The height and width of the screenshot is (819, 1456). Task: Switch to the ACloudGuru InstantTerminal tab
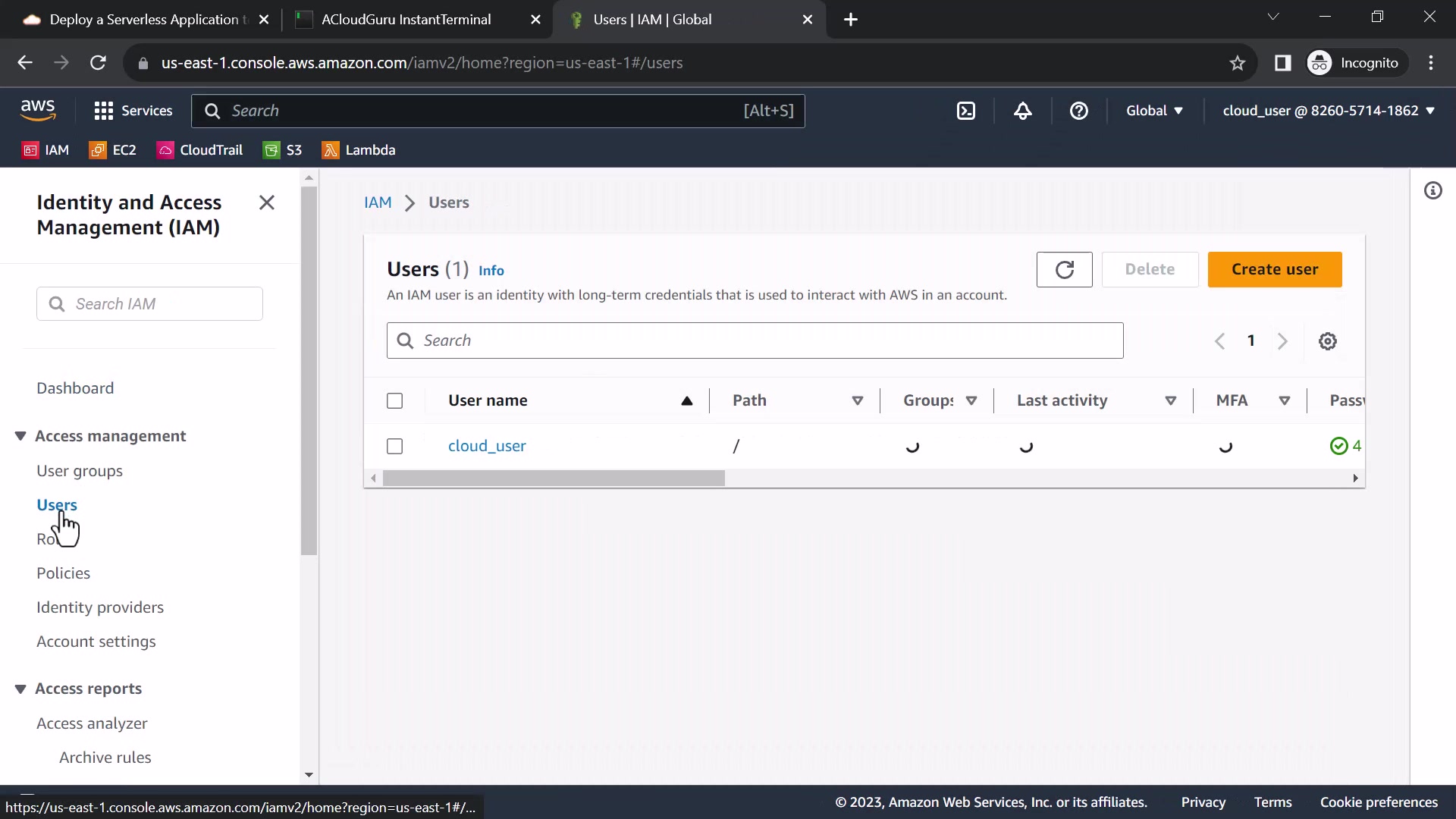coord(406,20)
